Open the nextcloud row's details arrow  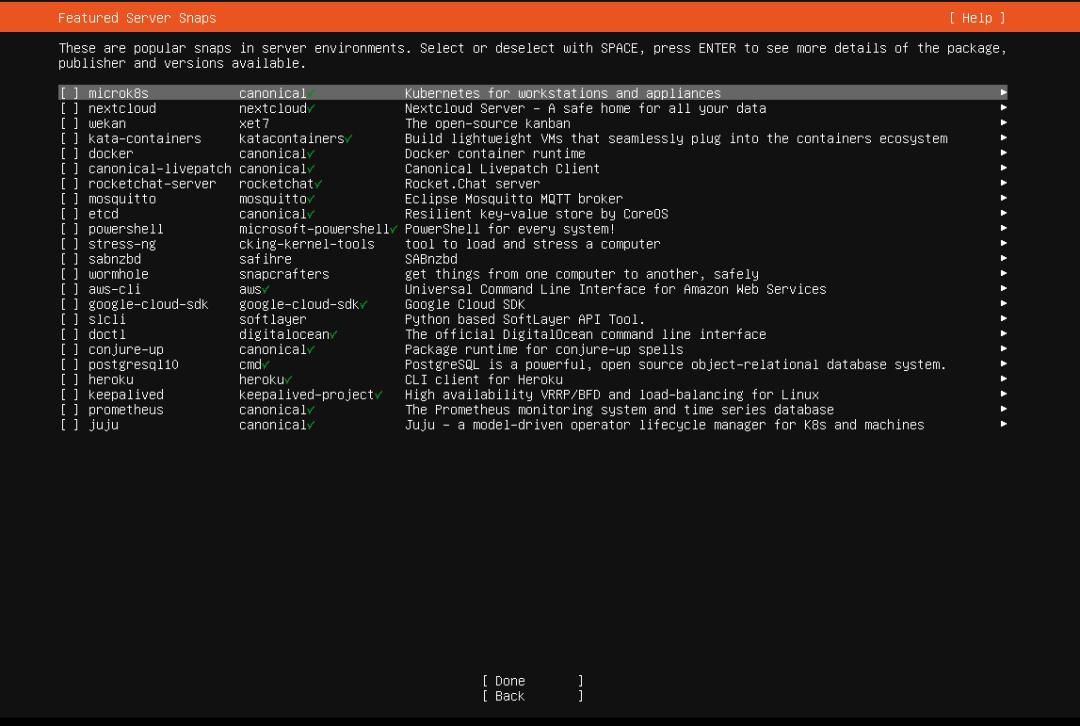(1004, 108)
